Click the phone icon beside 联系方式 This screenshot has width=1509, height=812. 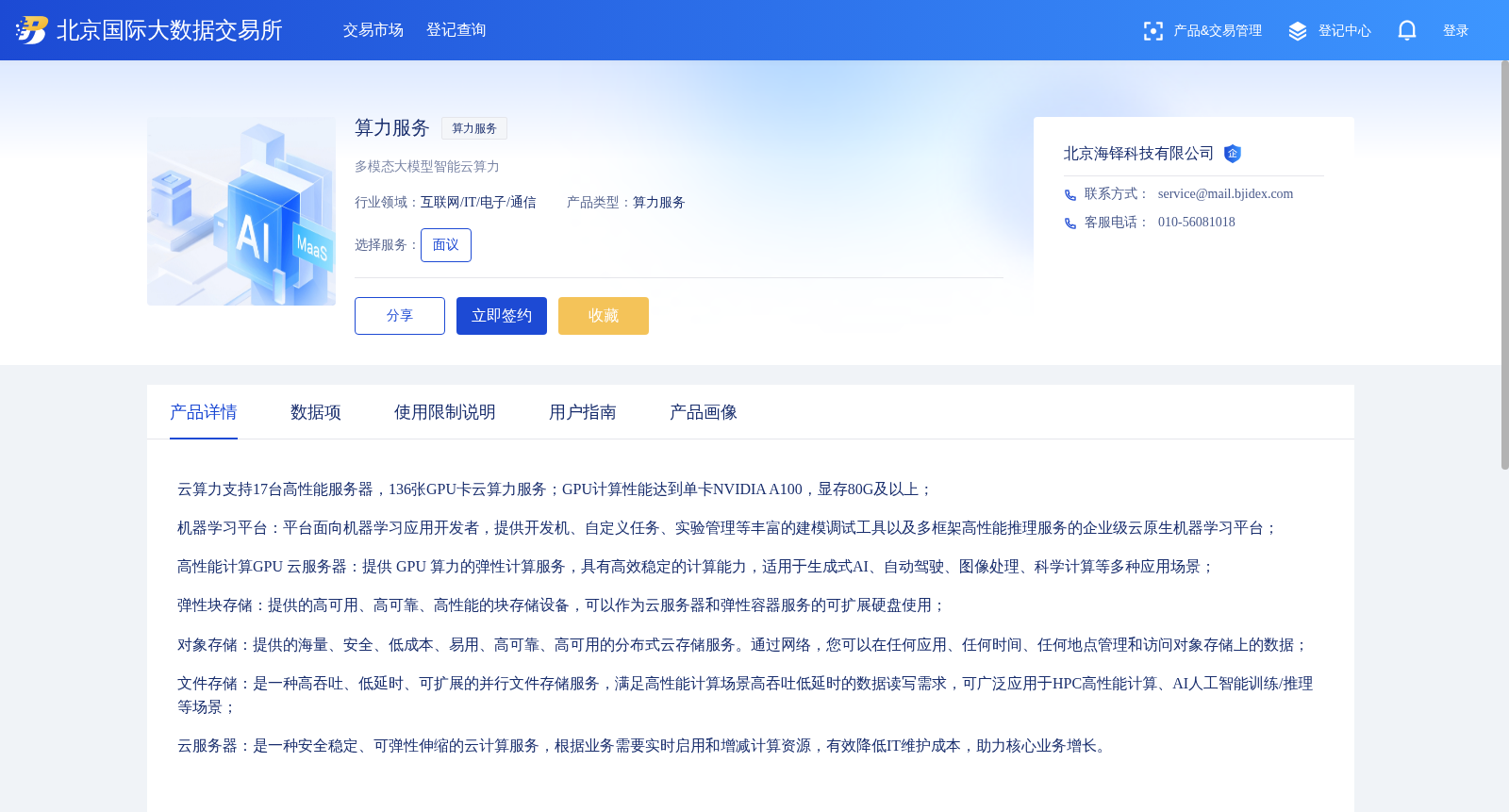1070,195
